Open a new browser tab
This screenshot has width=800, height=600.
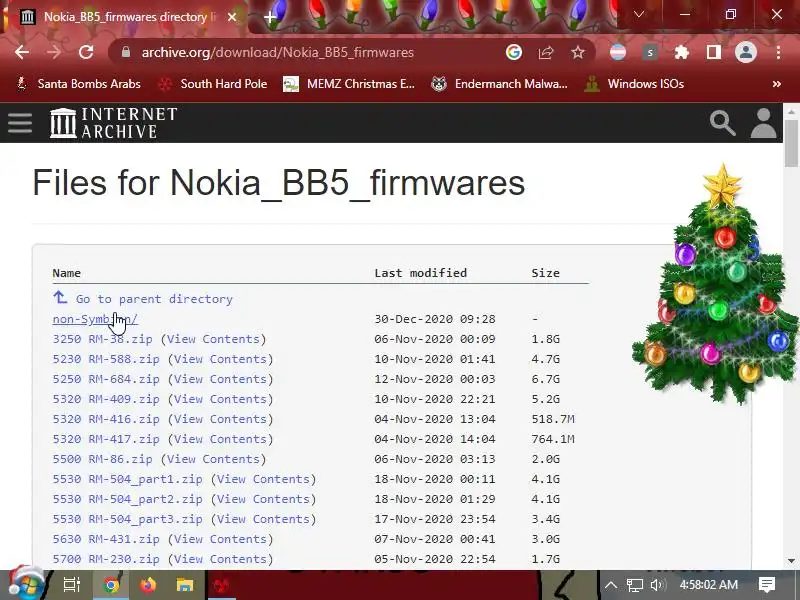point(270,17)
